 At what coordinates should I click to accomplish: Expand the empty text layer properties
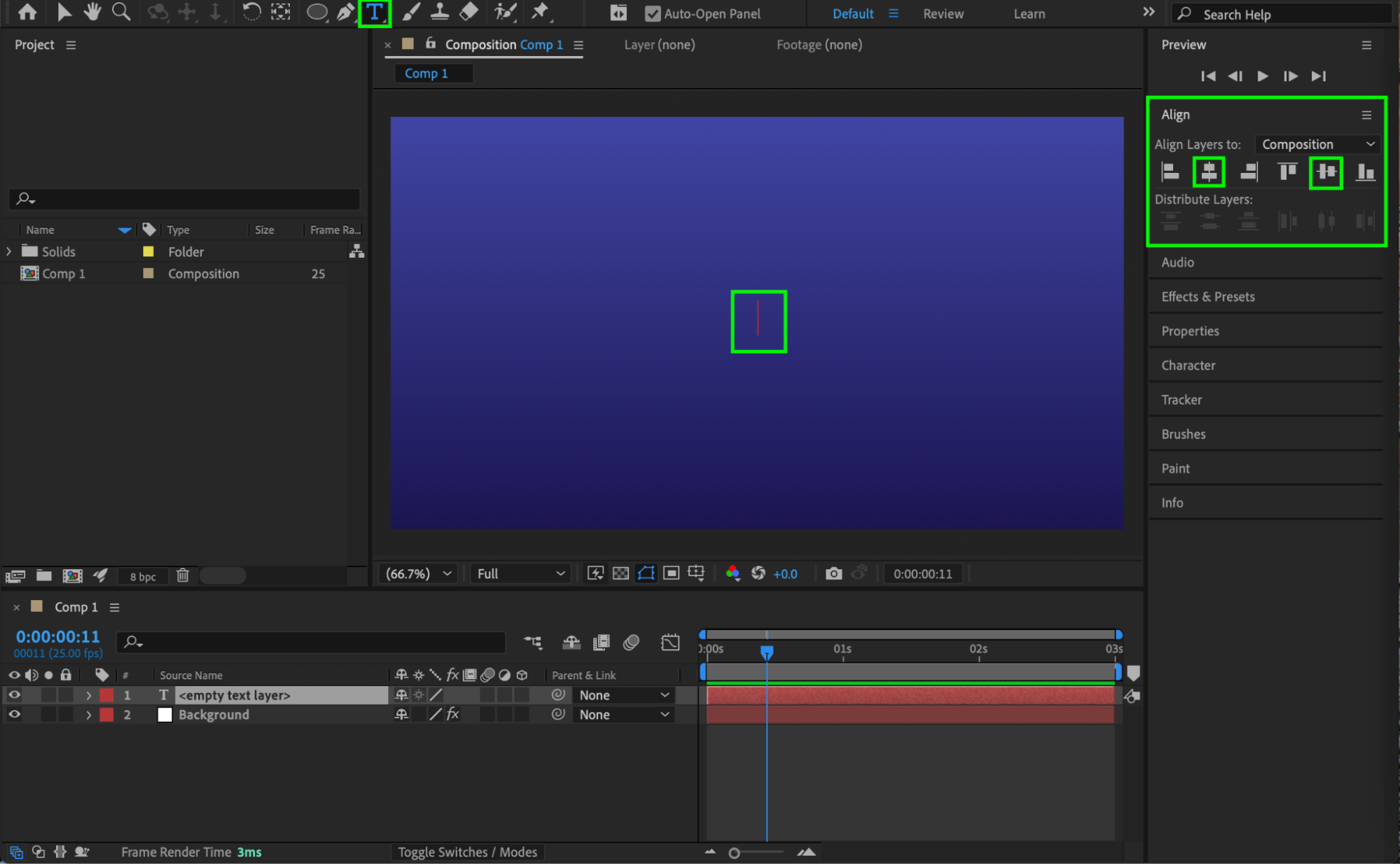tap(88, 695)
